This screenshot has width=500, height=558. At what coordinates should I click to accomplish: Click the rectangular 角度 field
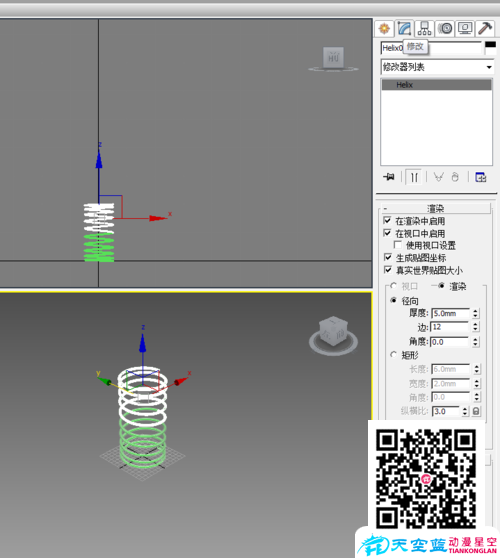pos(451,397)
